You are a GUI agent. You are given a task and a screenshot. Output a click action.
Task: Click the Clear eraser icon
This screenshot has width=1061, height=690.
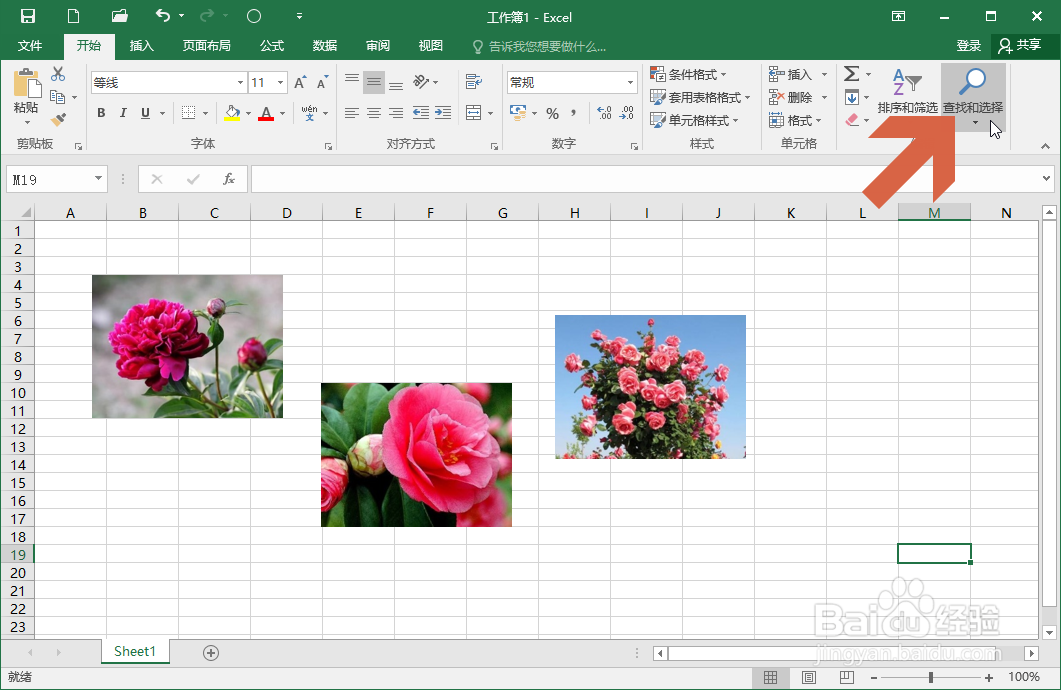point(852,120)
